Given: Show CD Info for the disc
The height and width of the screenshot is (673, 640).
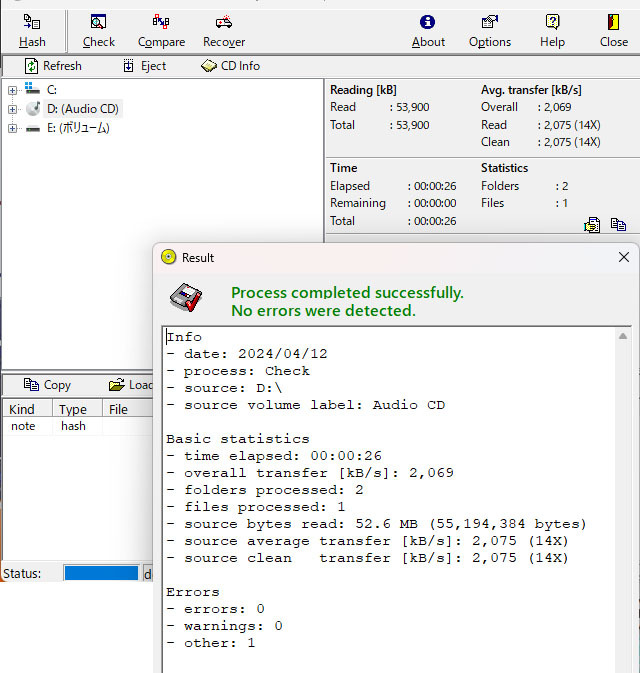Looking at the screenshot, I should point(230,66).
